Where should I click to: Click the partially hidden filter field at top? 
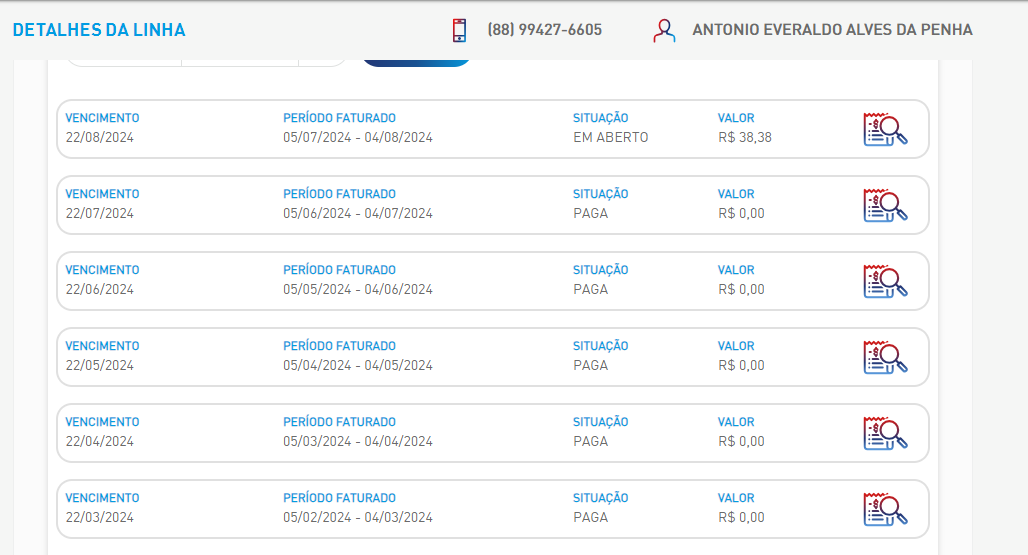tap(207, 63)
